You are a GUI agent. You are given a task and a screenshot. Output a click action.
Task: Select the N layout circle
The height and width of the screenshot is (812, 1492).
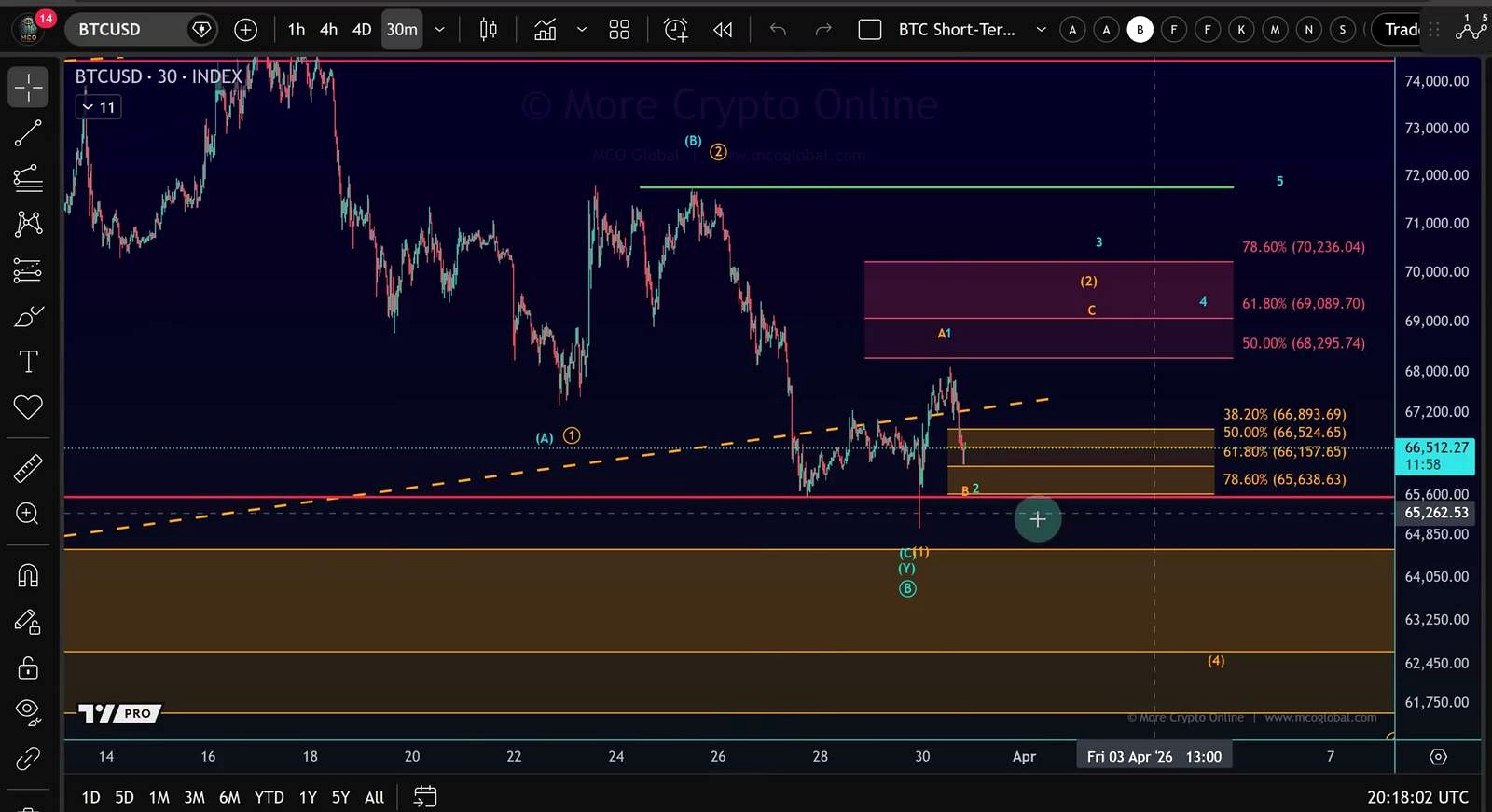(1308, 30)
